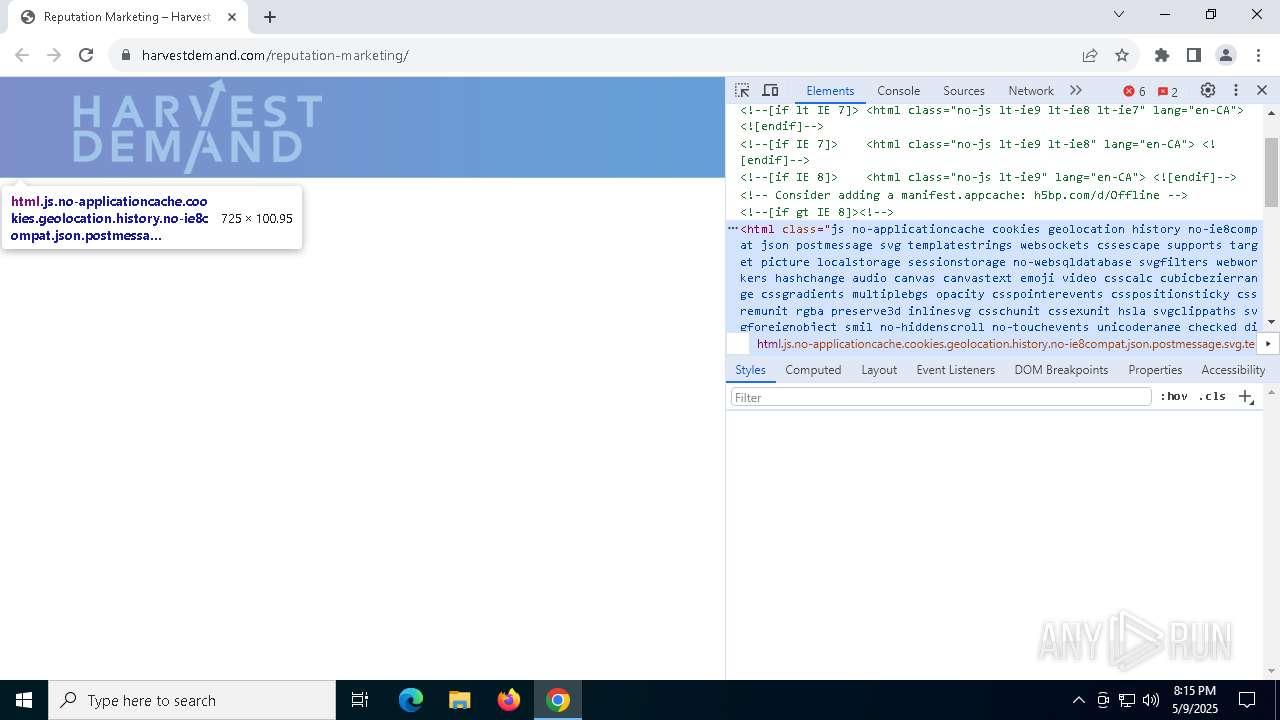1280x720 pixels.
Task: Open DevTools settings gear
Action: click(1208, 90)
